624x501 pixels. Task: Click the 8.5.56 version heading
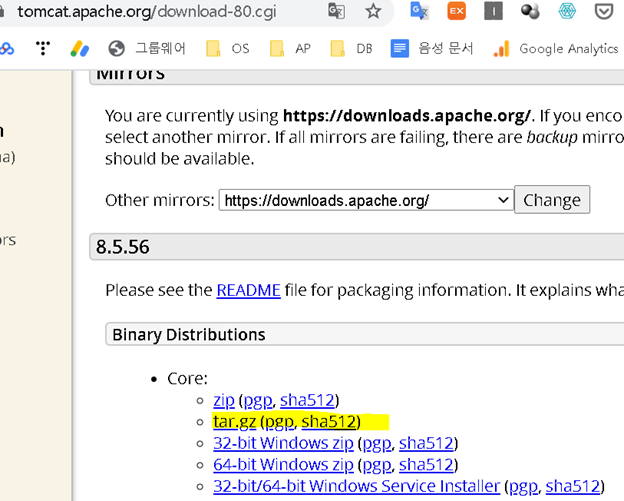[x=123, y=247]
